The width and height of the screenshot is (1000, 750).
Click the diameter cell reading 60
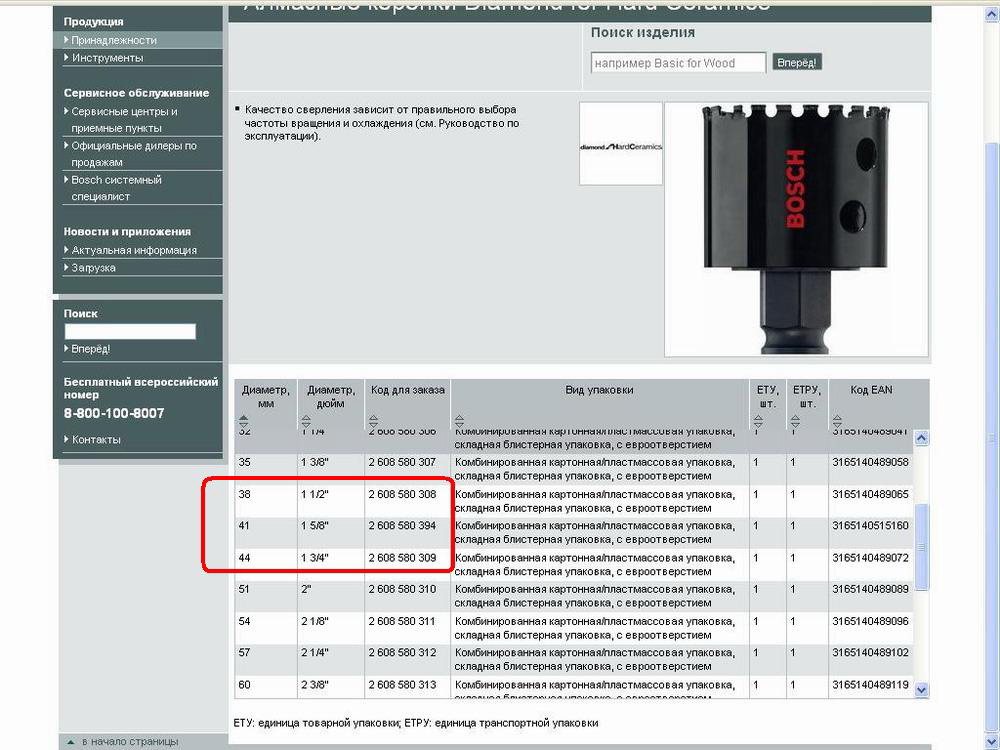click(x=244, y=684)
